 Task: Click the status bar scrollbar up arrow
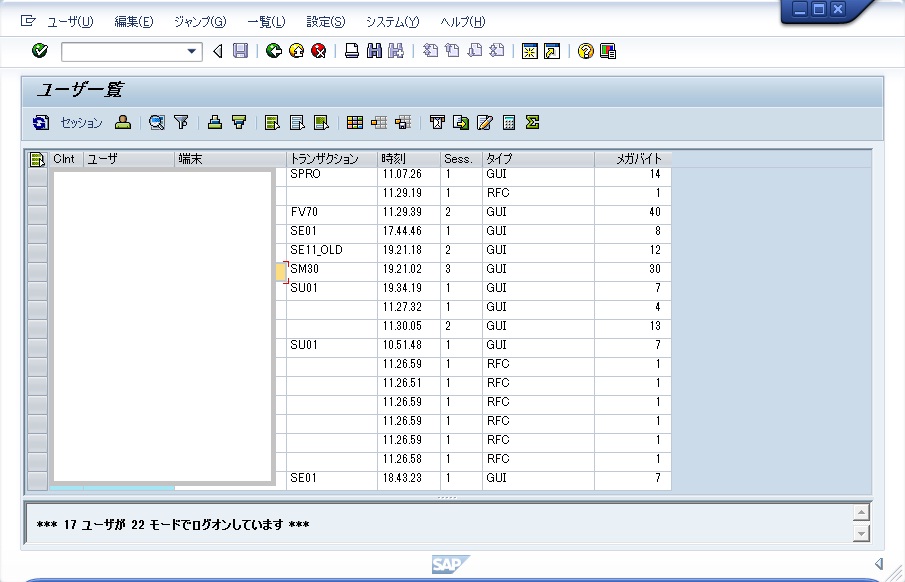pos(860,512)
